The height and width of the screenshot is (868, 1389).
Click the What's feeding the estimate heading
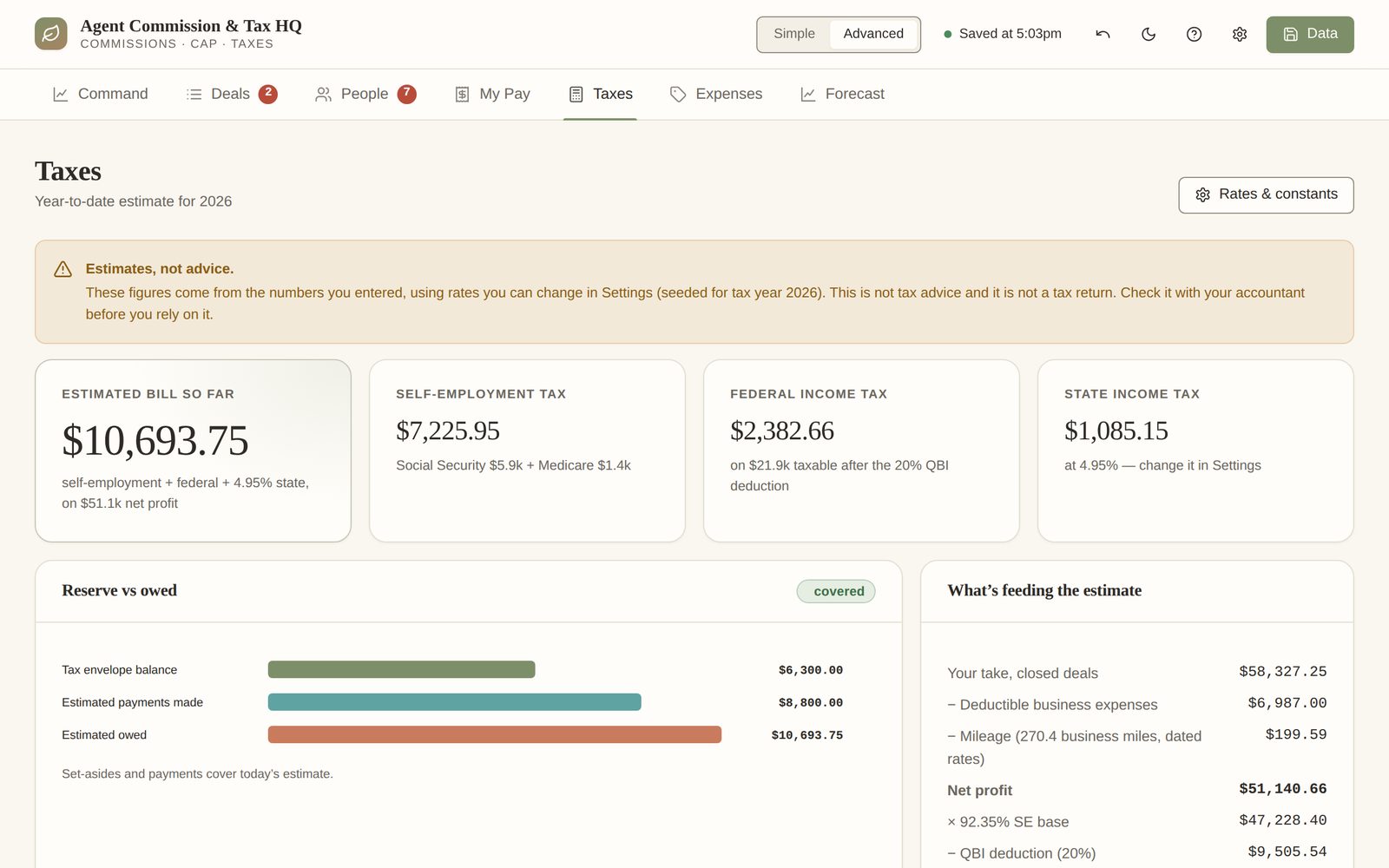1044,591
